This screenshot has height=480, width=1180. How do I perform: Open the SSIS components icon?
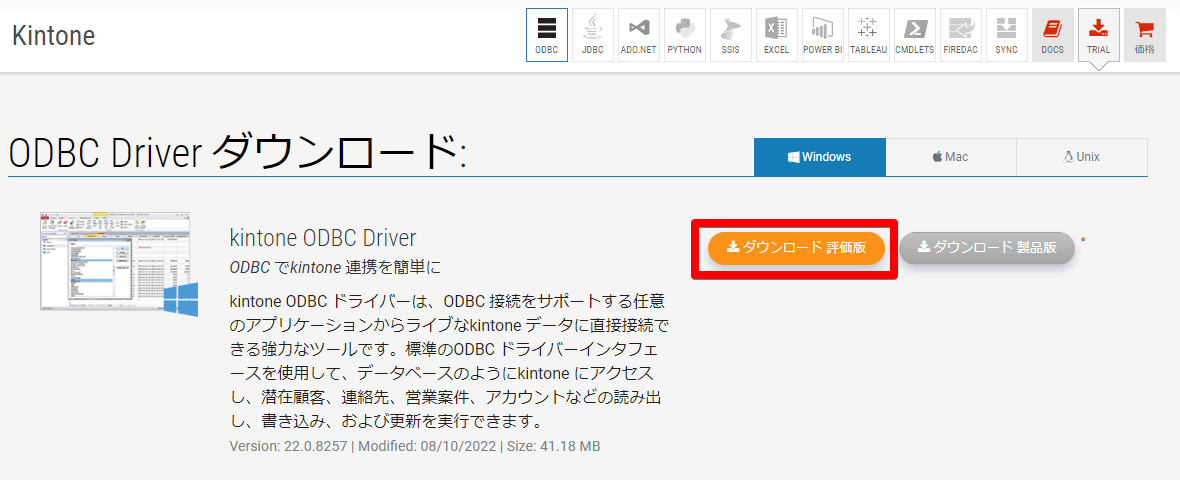tap(730, 35)
